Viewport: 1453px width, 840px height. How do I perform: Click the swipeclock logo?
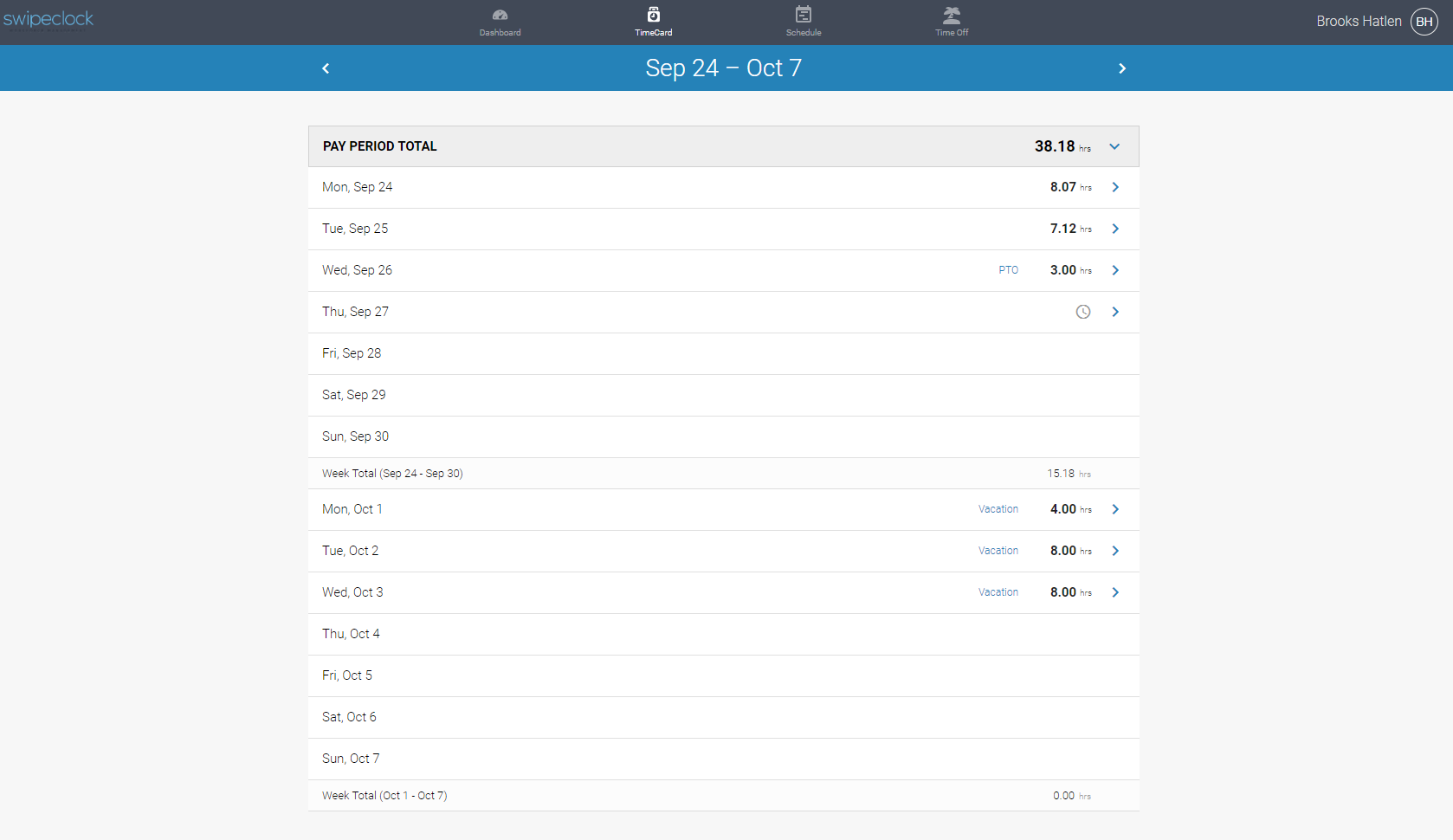(48, 20)
